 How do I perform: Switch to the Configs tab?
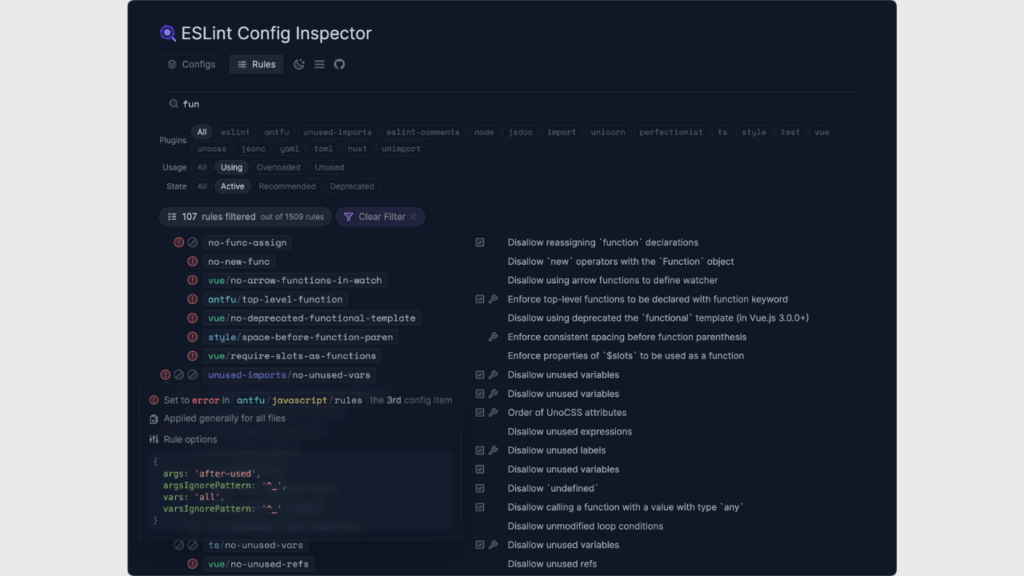point(191,64)
